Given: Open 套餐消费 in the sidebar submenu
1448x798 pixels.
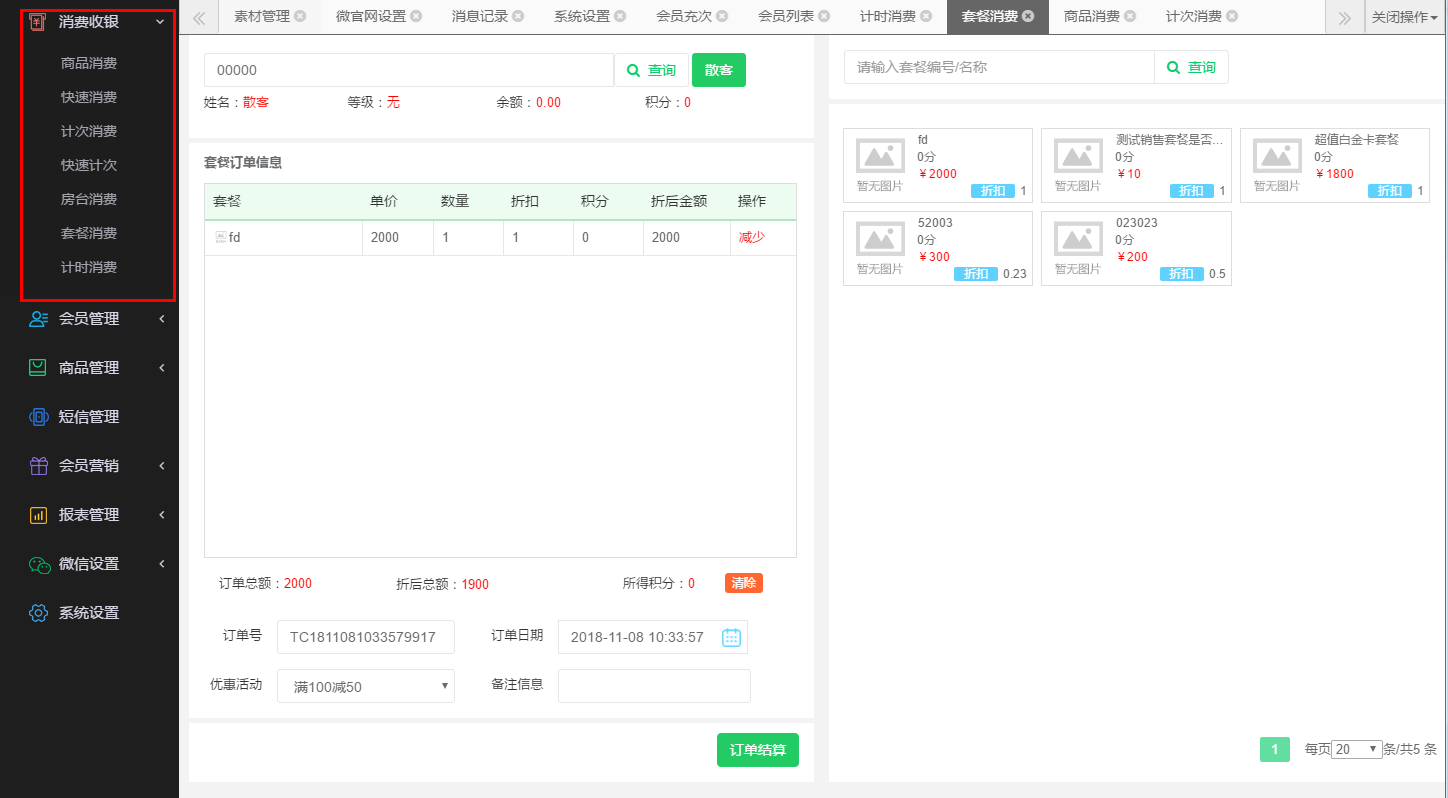Looking at the screenshot, I should (x=89, y=233).
